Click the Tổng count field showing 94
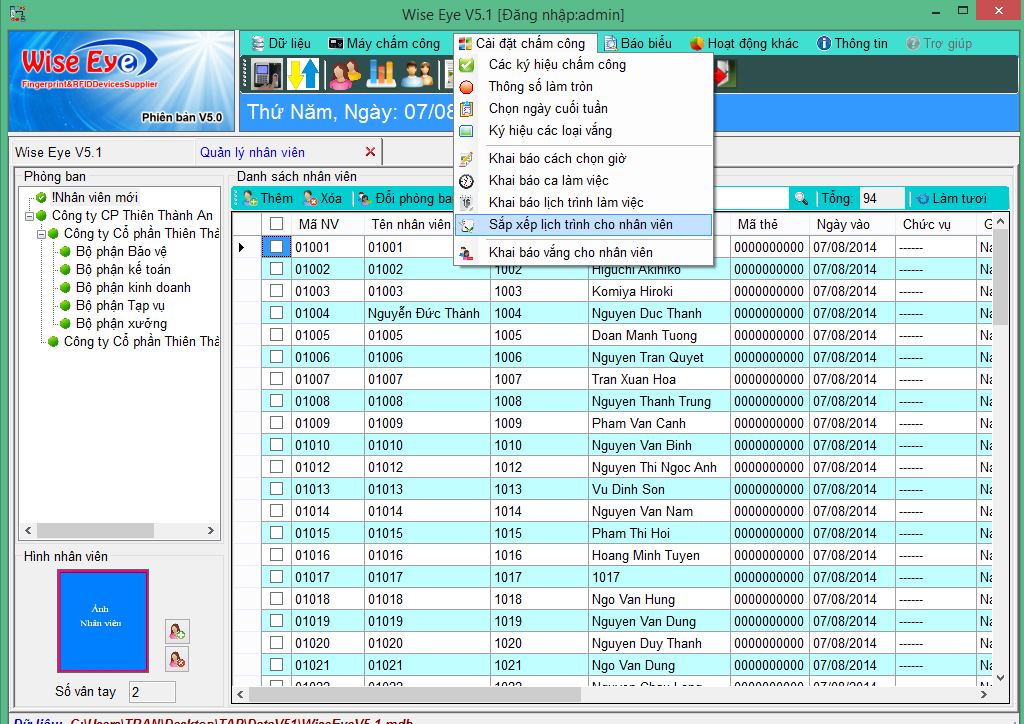1024x724 pixels. 882,198
